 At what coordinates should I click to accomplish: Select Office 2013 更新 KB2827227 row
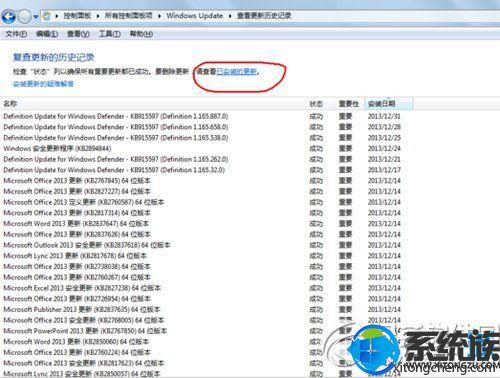[77, 191]
